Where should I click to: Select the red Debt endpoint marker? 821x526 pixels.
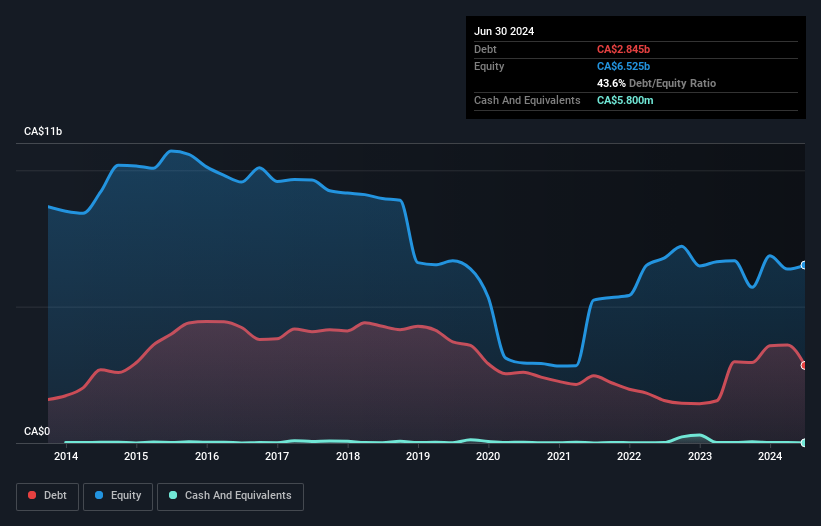pyautogui.click(x=804, y=365)
